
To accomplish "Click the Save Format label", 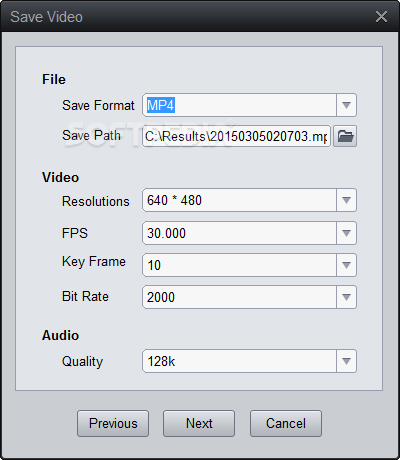I will (x=98, y=105).
